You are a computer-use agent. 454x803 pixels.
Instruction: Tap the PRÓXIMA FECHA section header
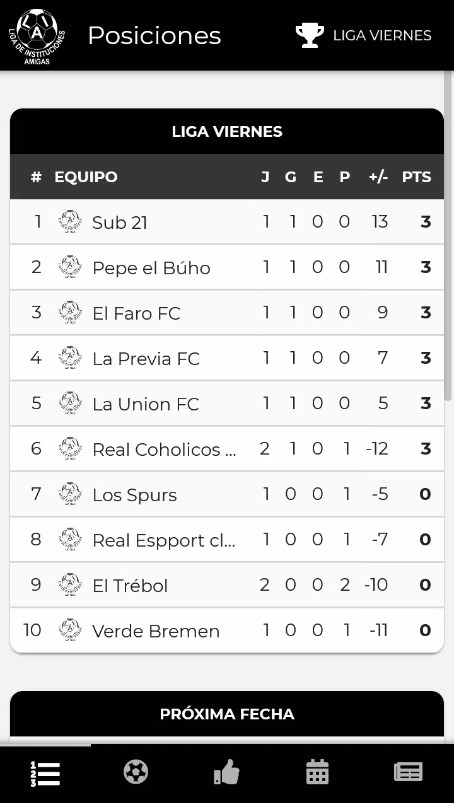pyautogui.click(x=227, y=714)
